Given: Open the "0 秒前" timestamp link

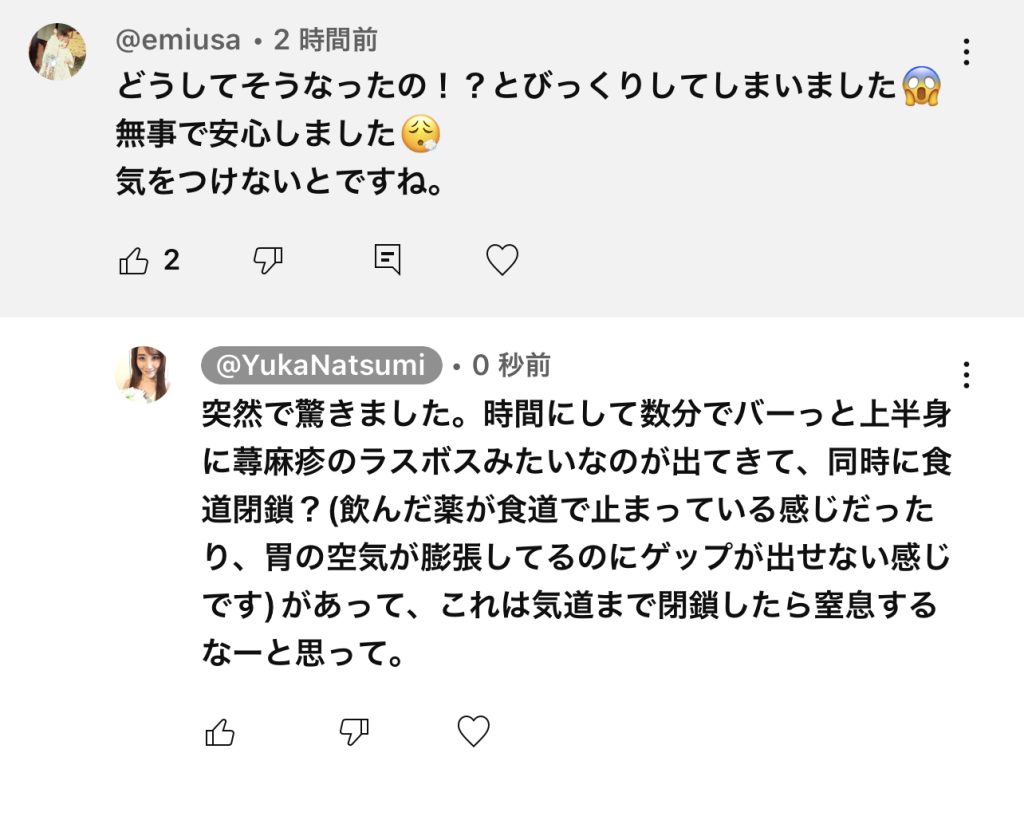Looking at the screenshot, I should (511, 366).
